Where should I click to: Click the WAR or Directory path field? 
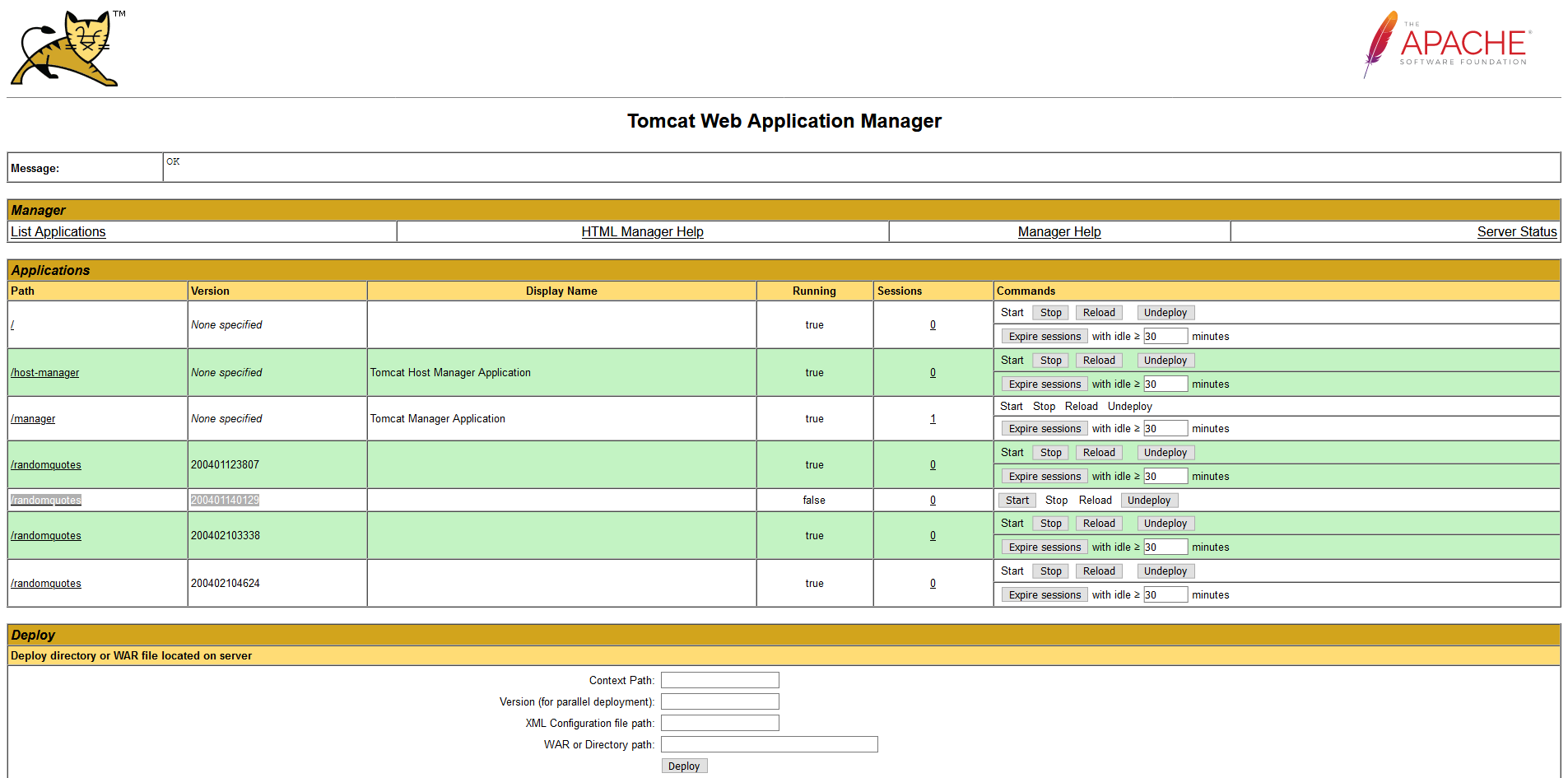point(769,744)
